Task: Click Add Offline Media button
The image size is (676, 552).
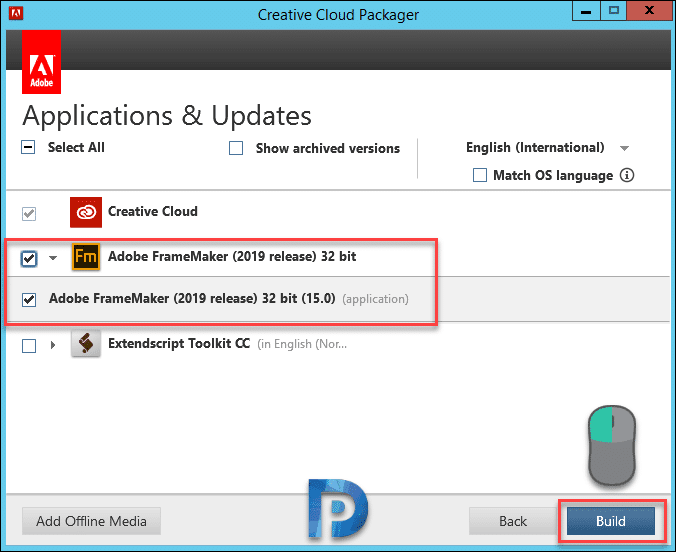Action: point(91,521)
